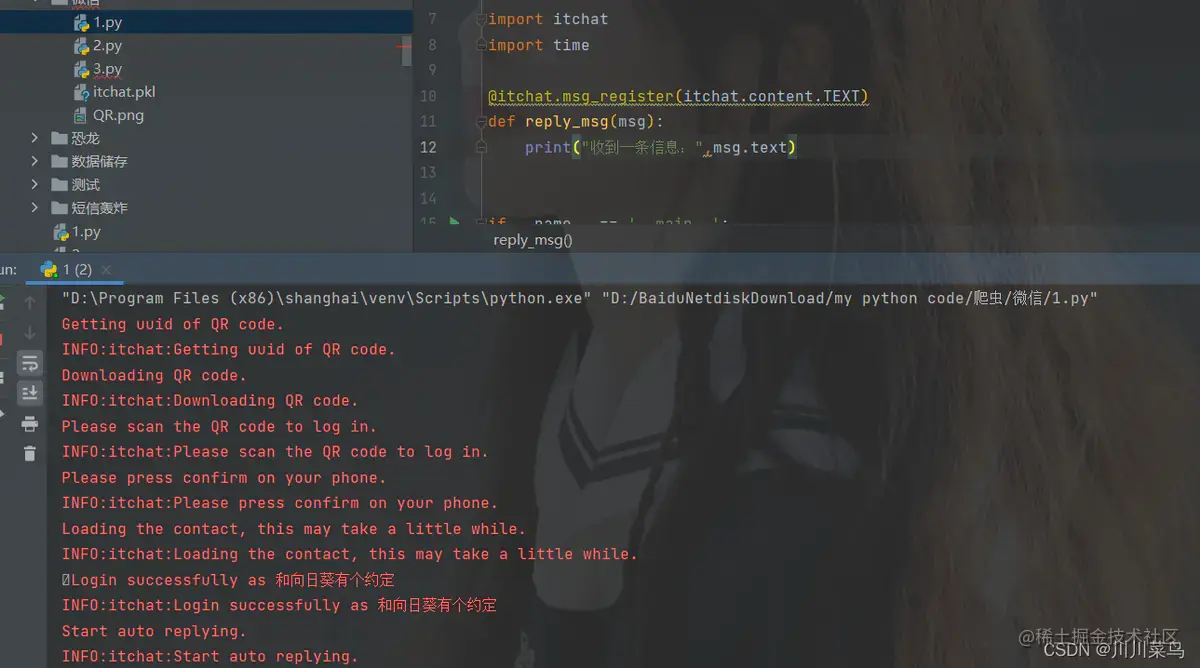
Task: Clear the console with the trash icon
Action: [30, 453]
